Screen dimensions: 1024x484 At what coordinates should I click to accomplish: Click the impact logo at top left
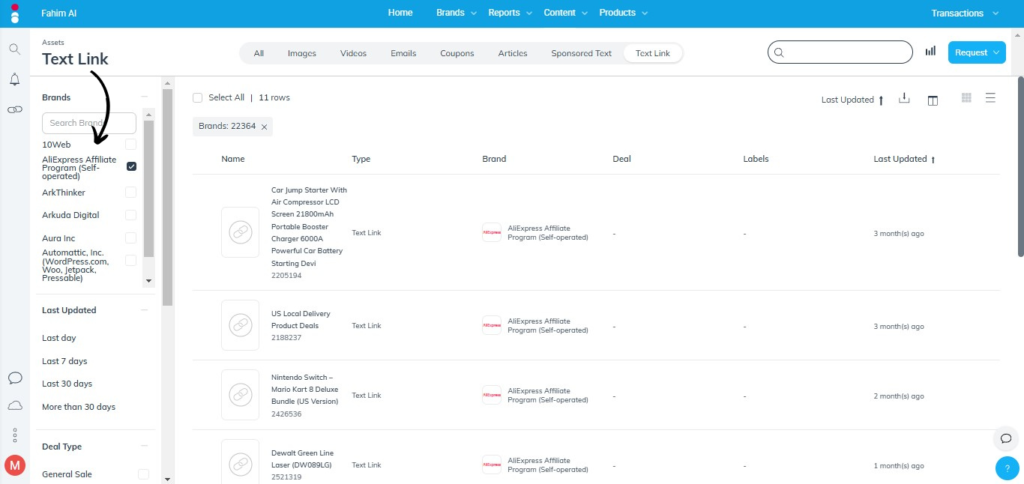(14, 14)
